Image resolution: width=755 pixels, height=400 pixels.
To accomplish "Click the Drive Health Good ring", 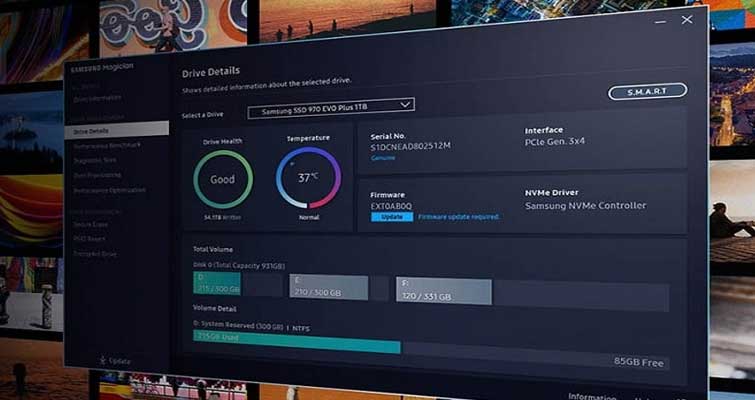I will coord(223,179).
